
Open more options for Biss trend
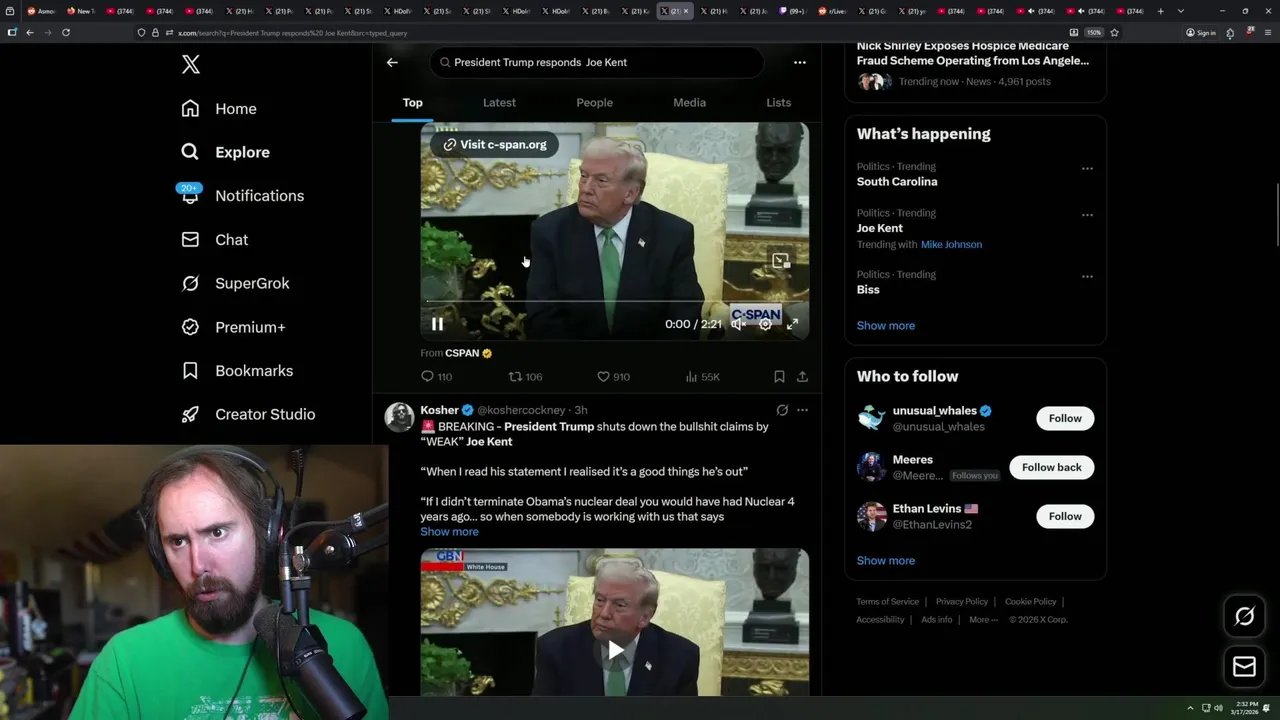coord(1087,277)
